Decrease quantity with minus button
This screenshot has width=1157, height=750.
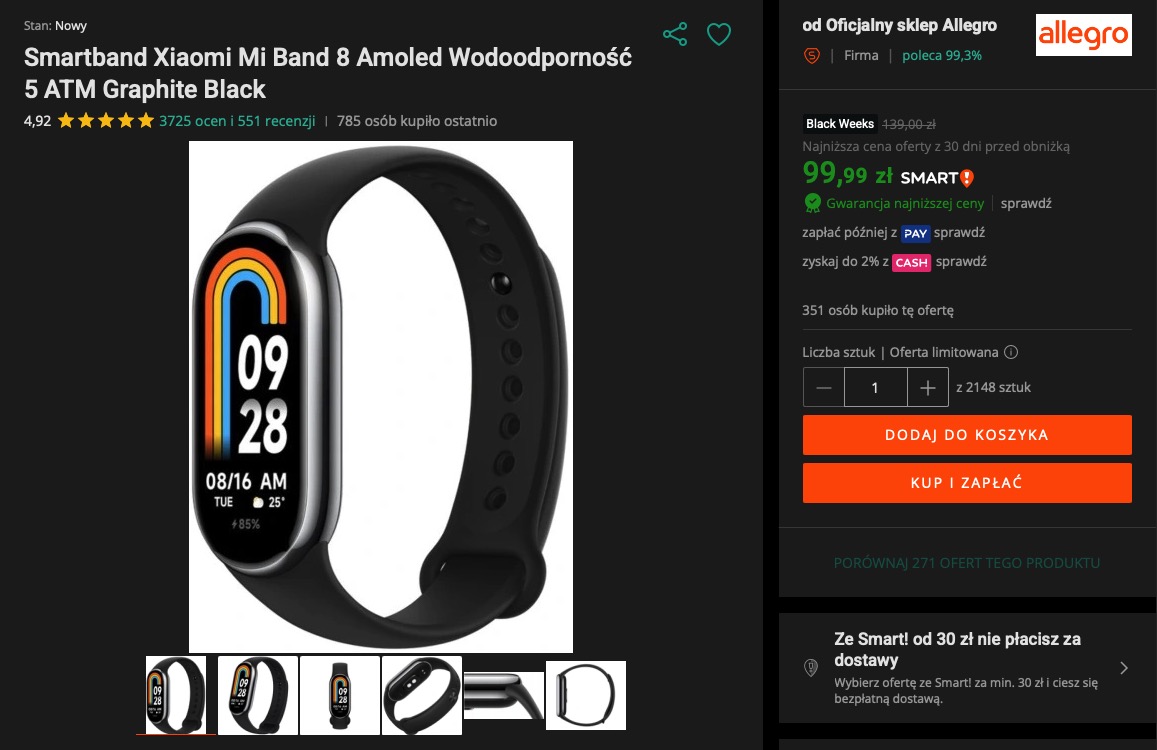(823, 388)
